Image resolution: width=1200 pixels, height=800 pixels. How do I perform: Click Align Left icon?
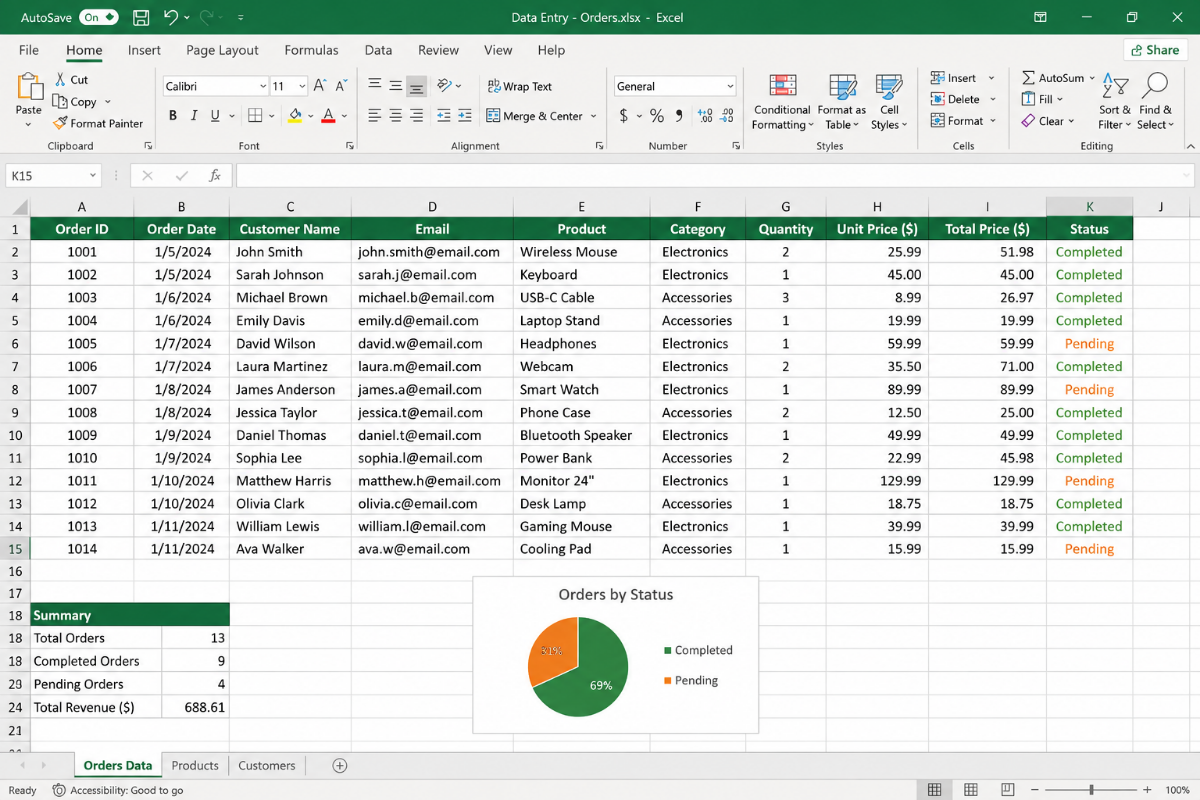point(374,116)
